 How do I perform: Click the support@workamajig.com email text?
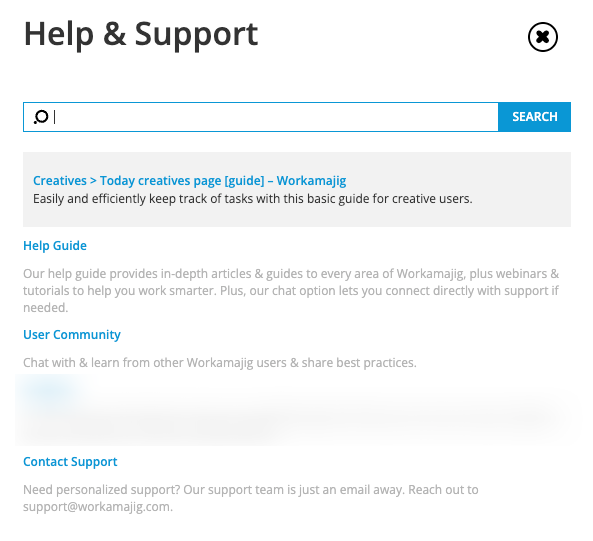pos(96,507)
